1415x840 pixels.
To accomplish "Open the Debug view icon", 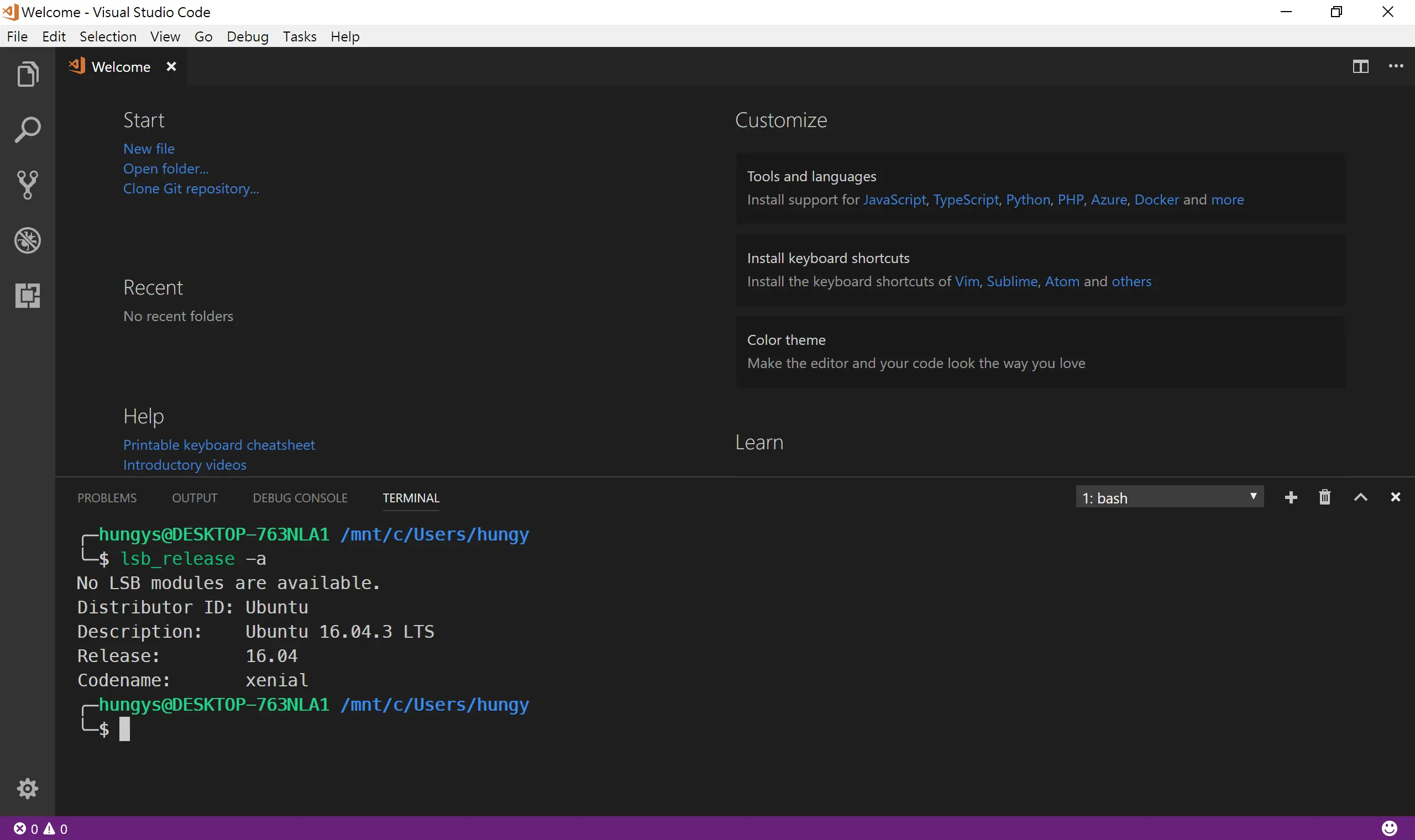I will pos(27,240).
